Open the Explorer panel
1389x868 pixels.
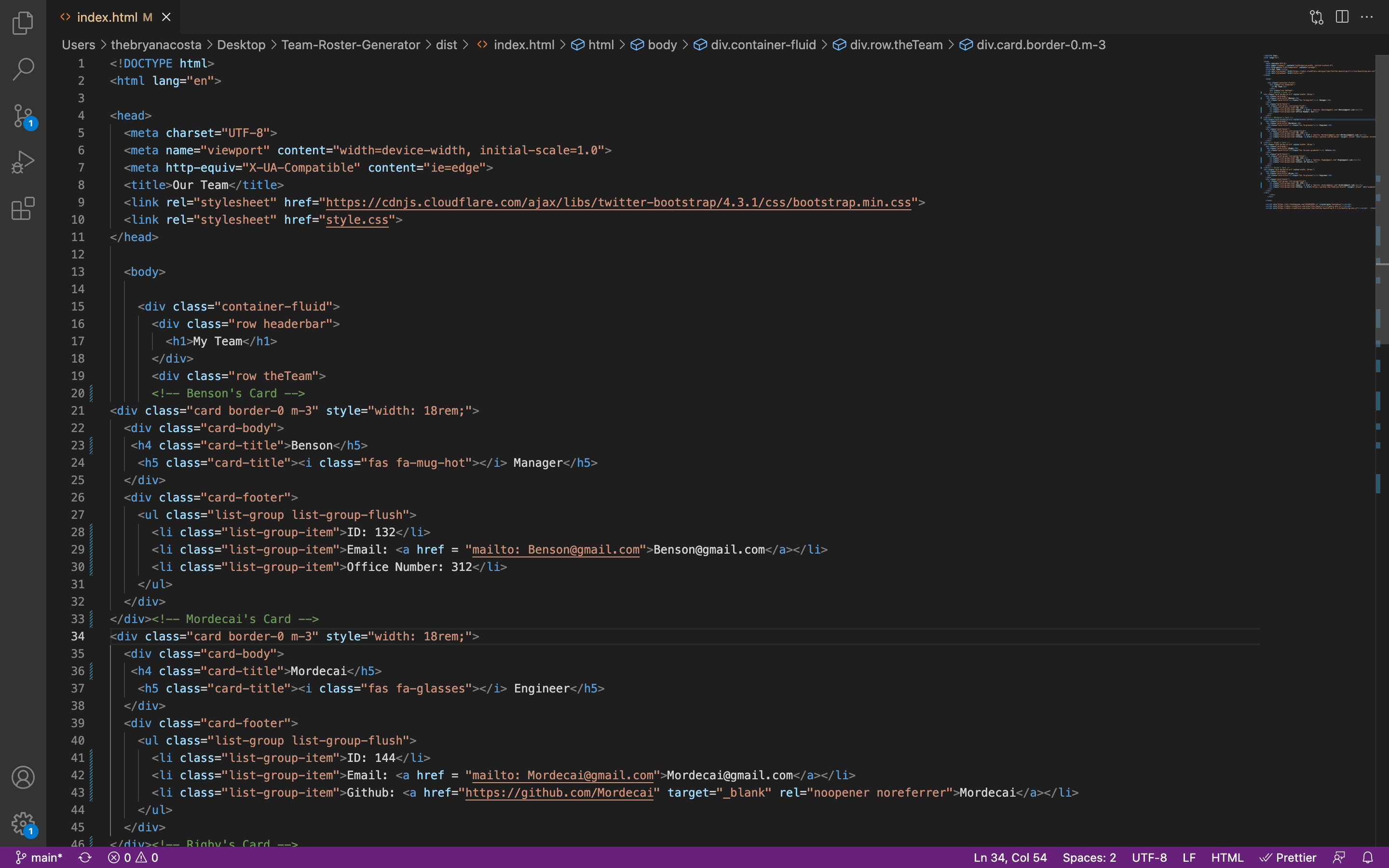click(22, 23)
